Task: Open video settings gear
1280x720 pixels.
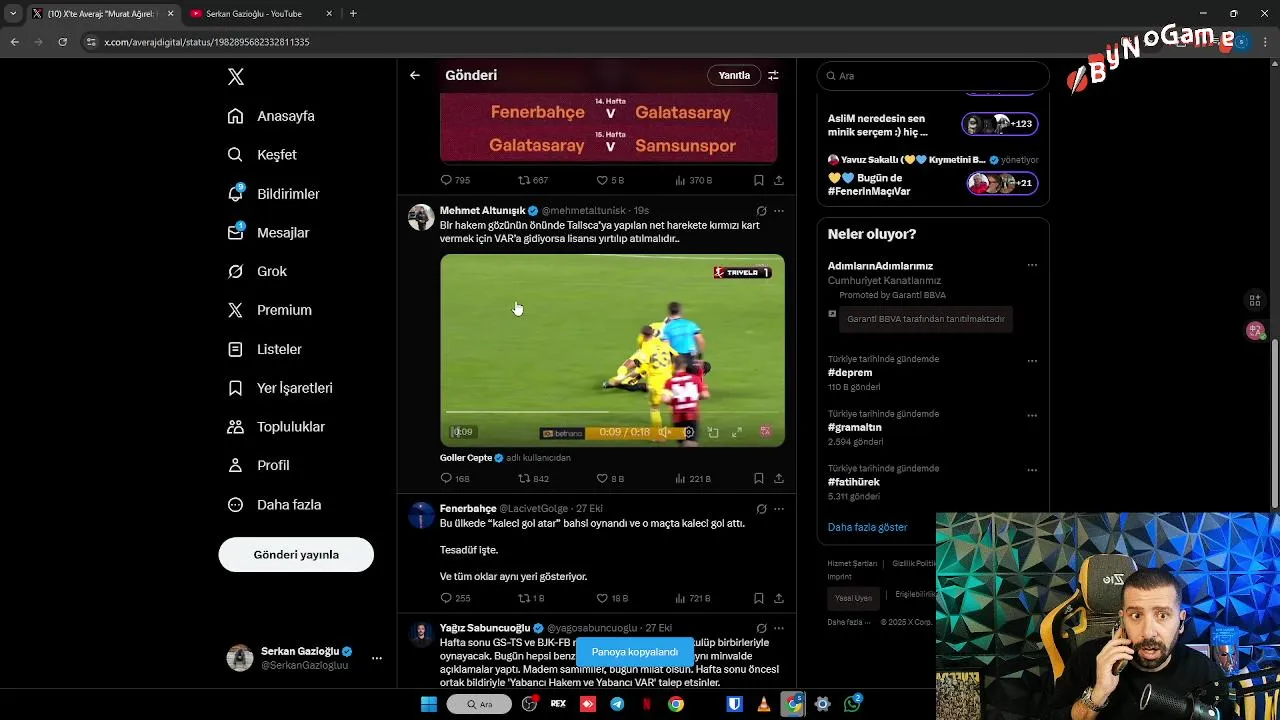Action: point(689,432)
